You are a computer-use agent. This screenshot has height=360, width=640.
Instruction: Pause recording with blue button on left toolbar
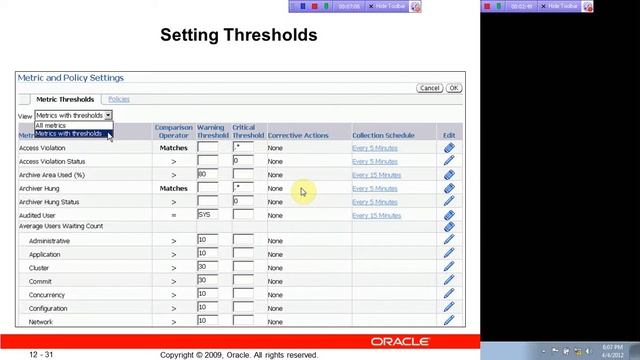(x=303, y=6)
